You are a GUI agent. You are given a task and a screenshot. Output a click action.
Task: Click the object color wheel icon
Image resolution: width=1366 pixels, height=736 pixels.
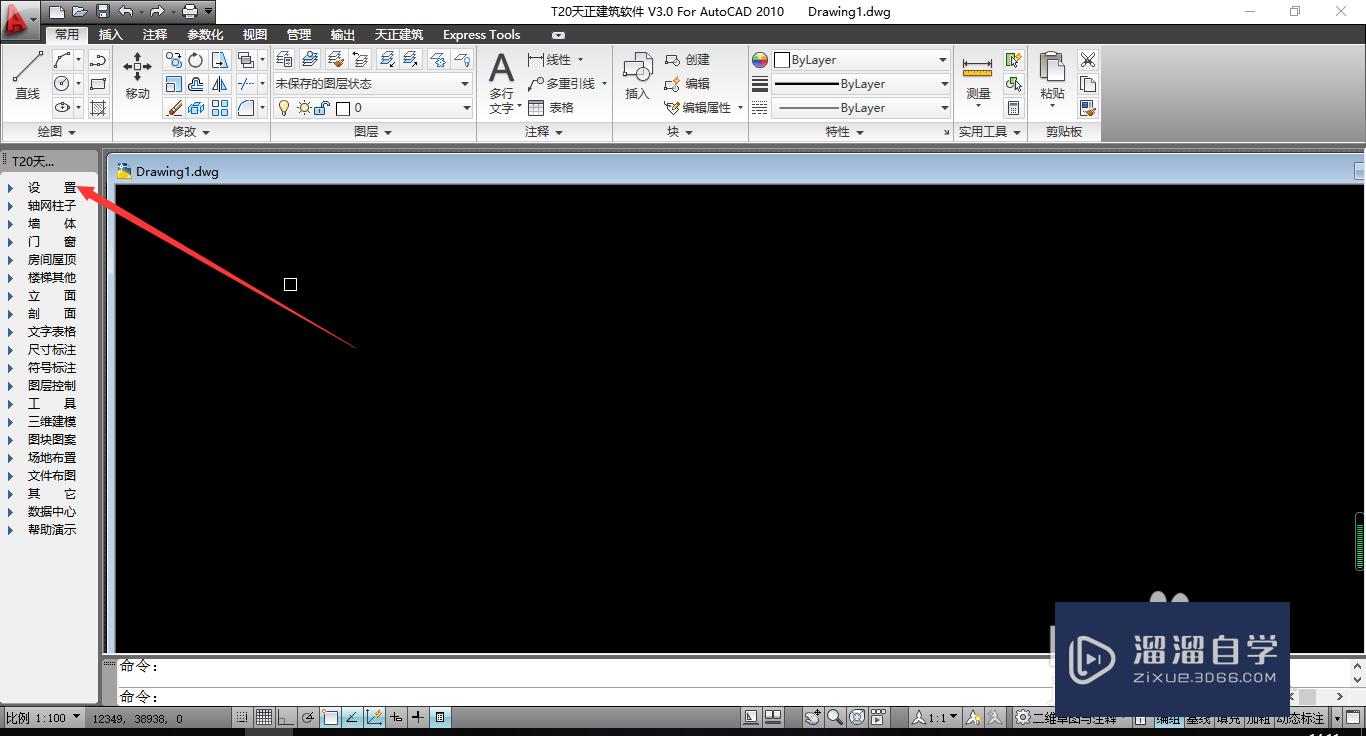point(760,60)
